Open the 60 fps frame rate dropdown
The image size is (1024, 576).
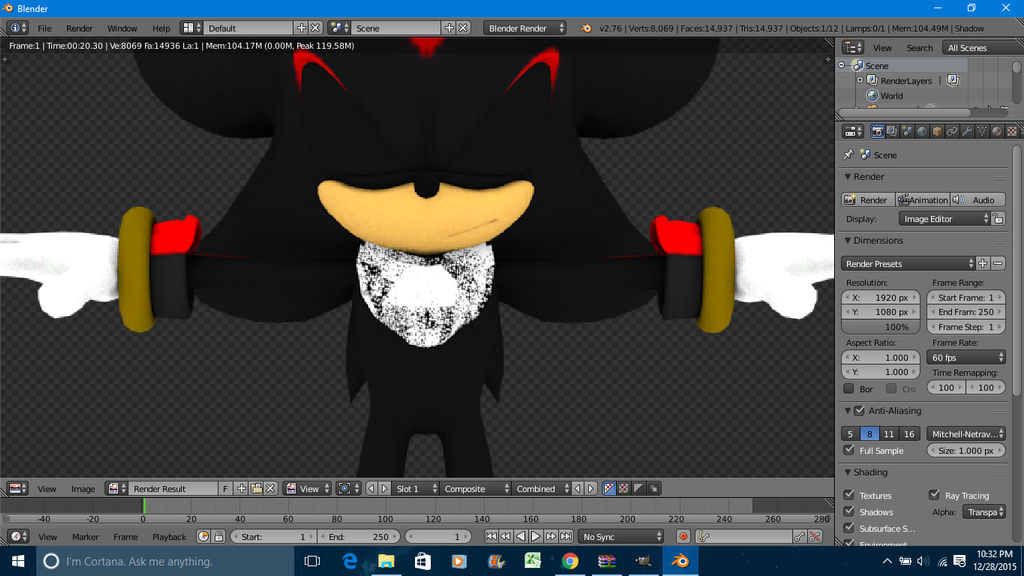(966, 357)
